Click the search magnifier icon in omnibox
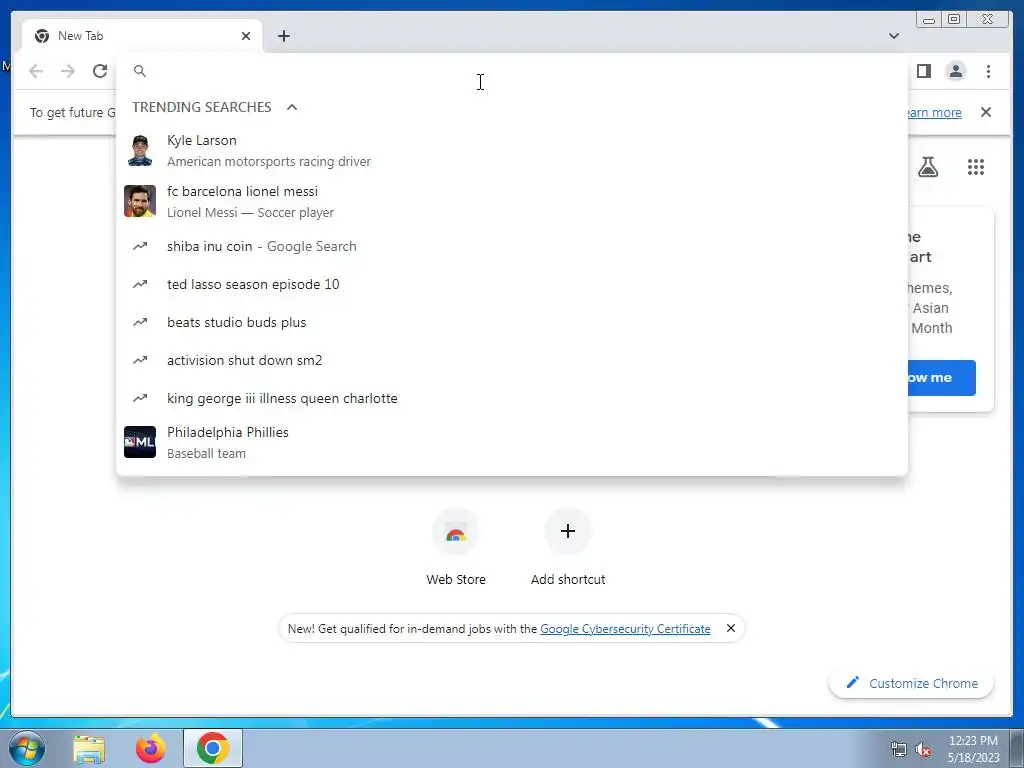The width and height of the screenshot is (1024, 768). click(140, 71)
